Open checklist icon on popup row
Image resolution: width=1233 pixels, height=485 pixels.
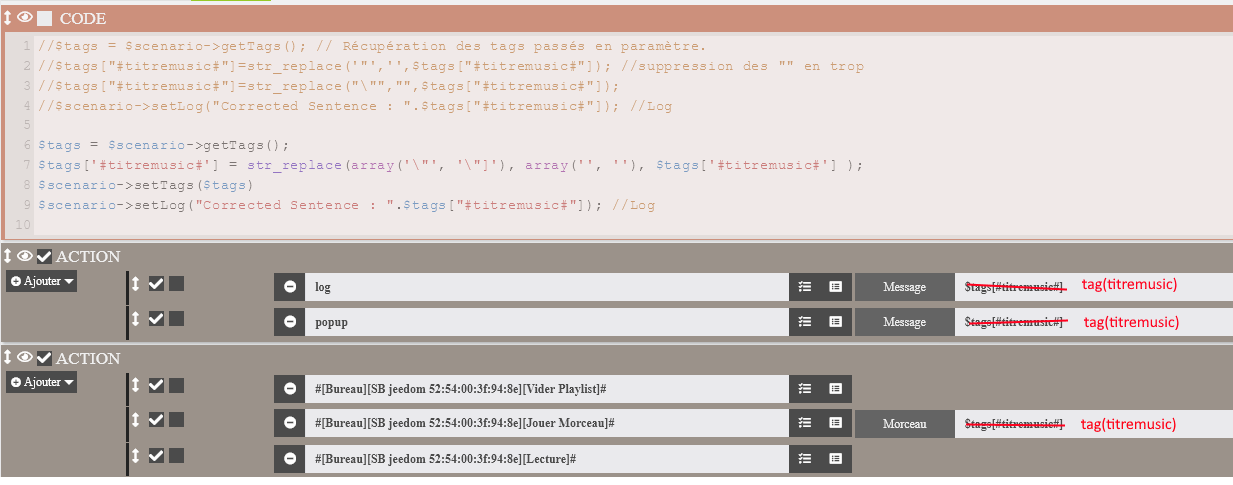coord(805,322)
